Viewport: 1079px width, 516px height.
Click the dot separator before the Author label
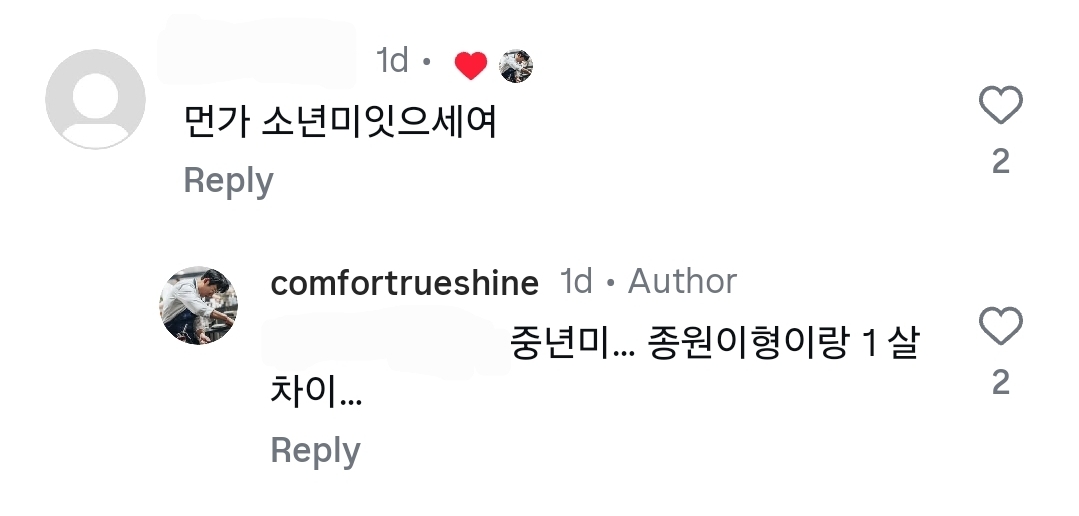coord(610,284)
